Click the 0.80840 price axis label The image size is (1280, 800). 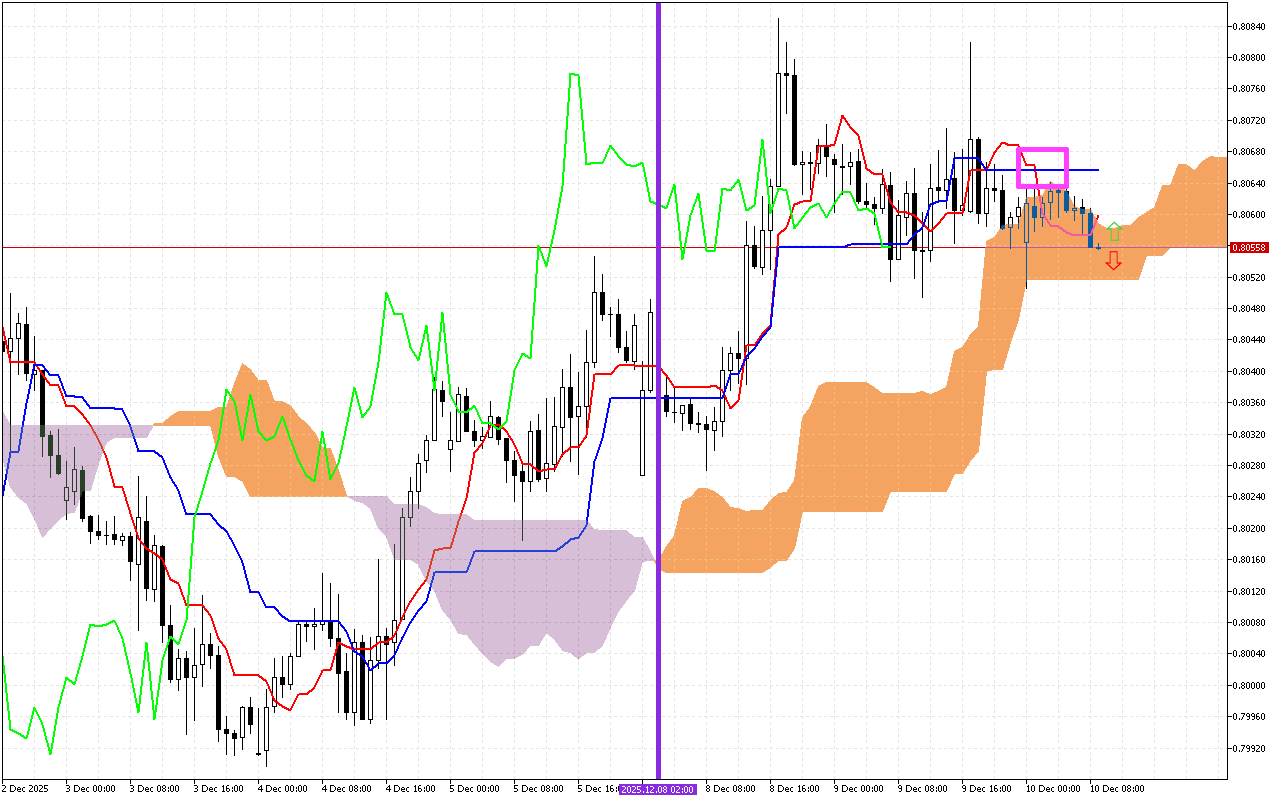(x=1249, y=26)
